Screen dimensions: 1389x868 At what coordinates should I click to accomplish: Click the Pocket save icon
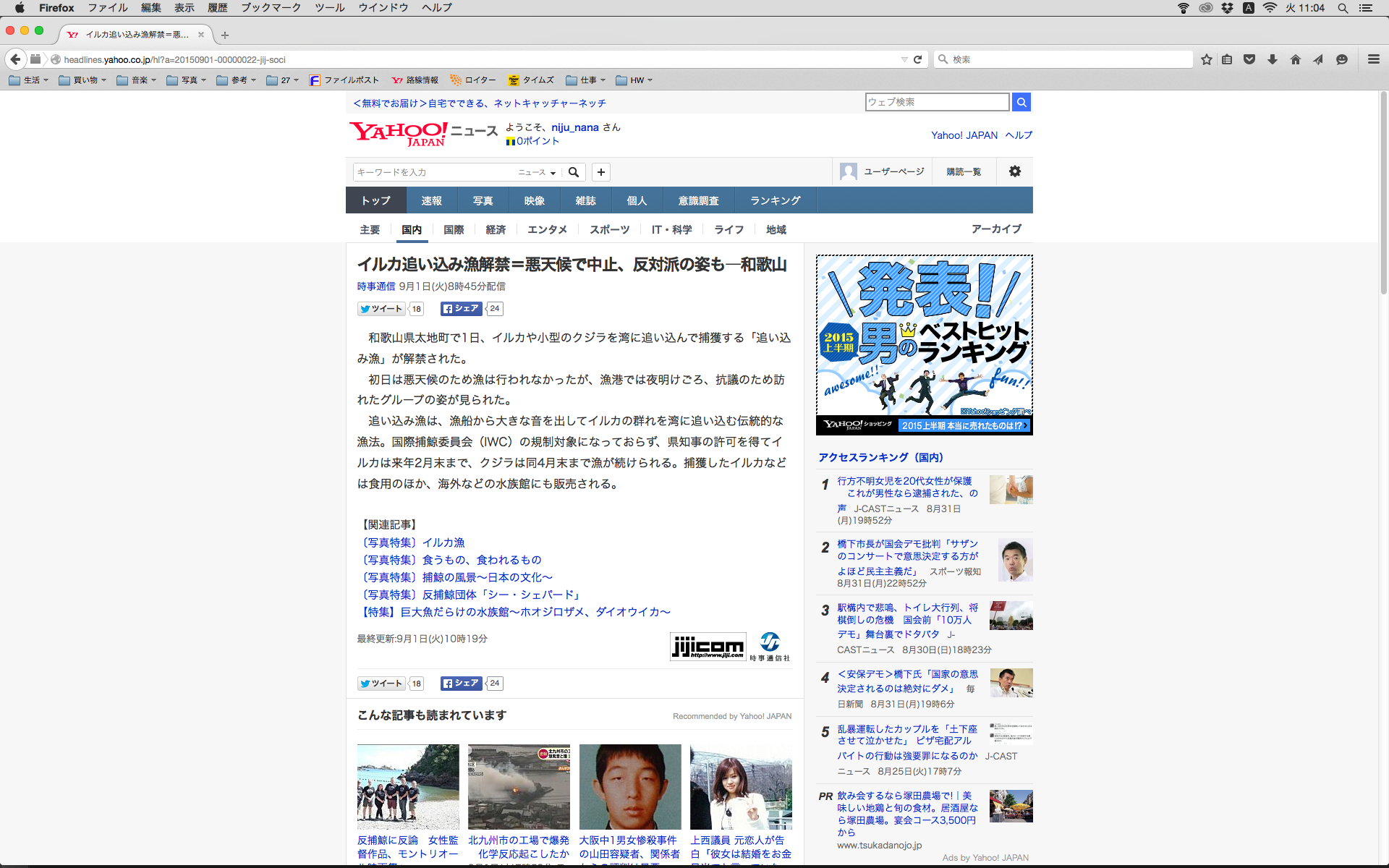[1249, 59]
